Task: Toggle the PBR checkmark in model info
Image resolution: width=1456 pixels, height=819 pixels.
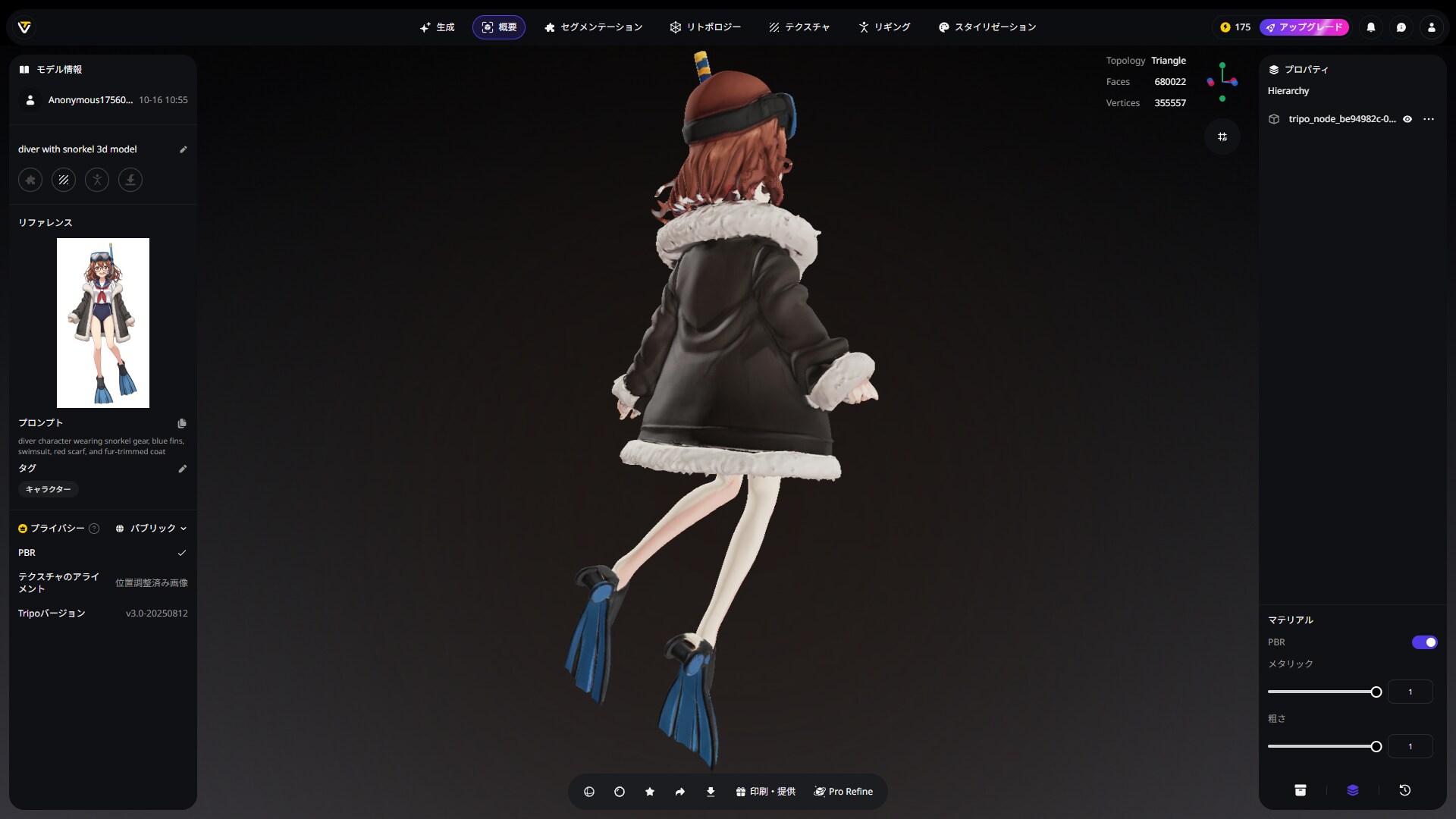Action: (x=182, y=553)
